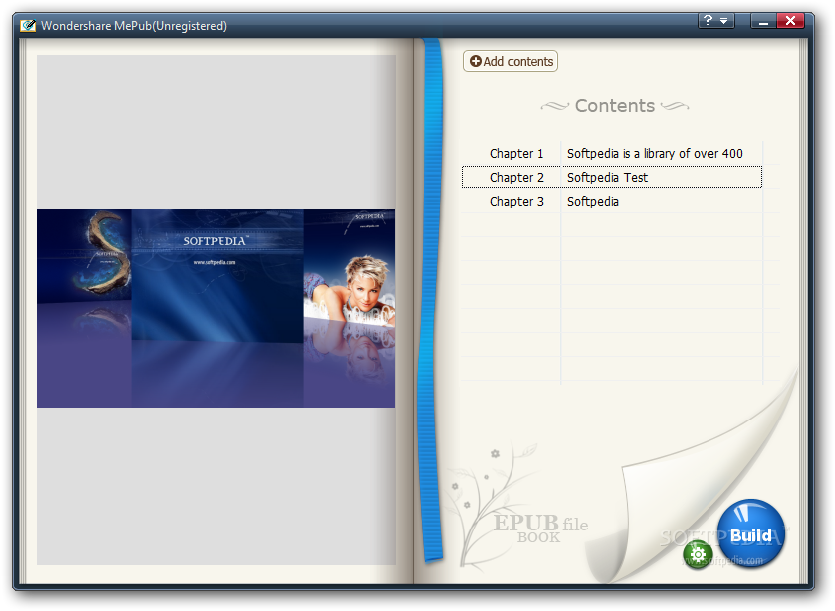Screen dimensions: 835x611
Task: Click the Wondershare MePub app icon
Action: (x=28, y=26)
